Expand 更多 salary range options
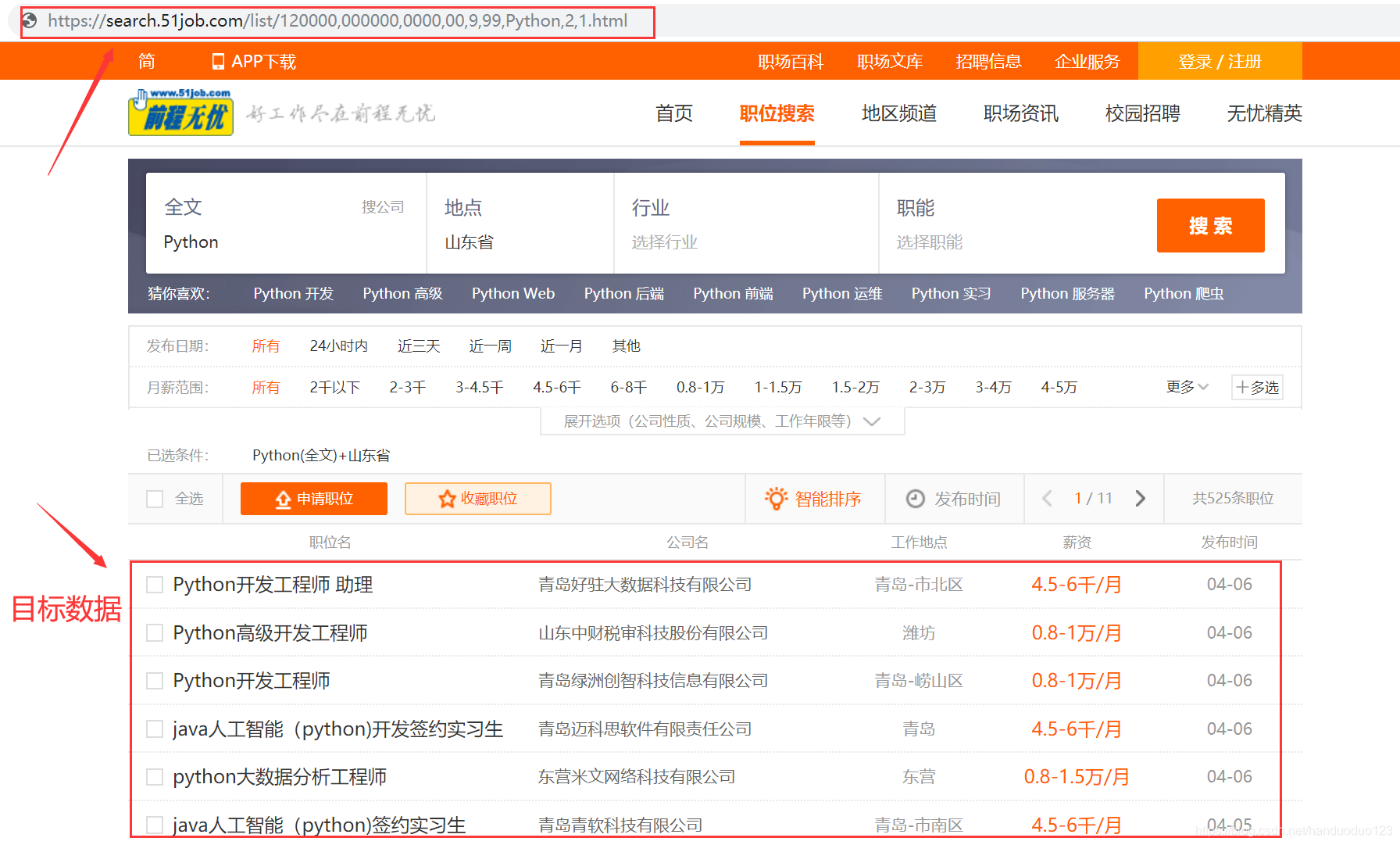The image size is (1400, 845). pos(1187,387)
